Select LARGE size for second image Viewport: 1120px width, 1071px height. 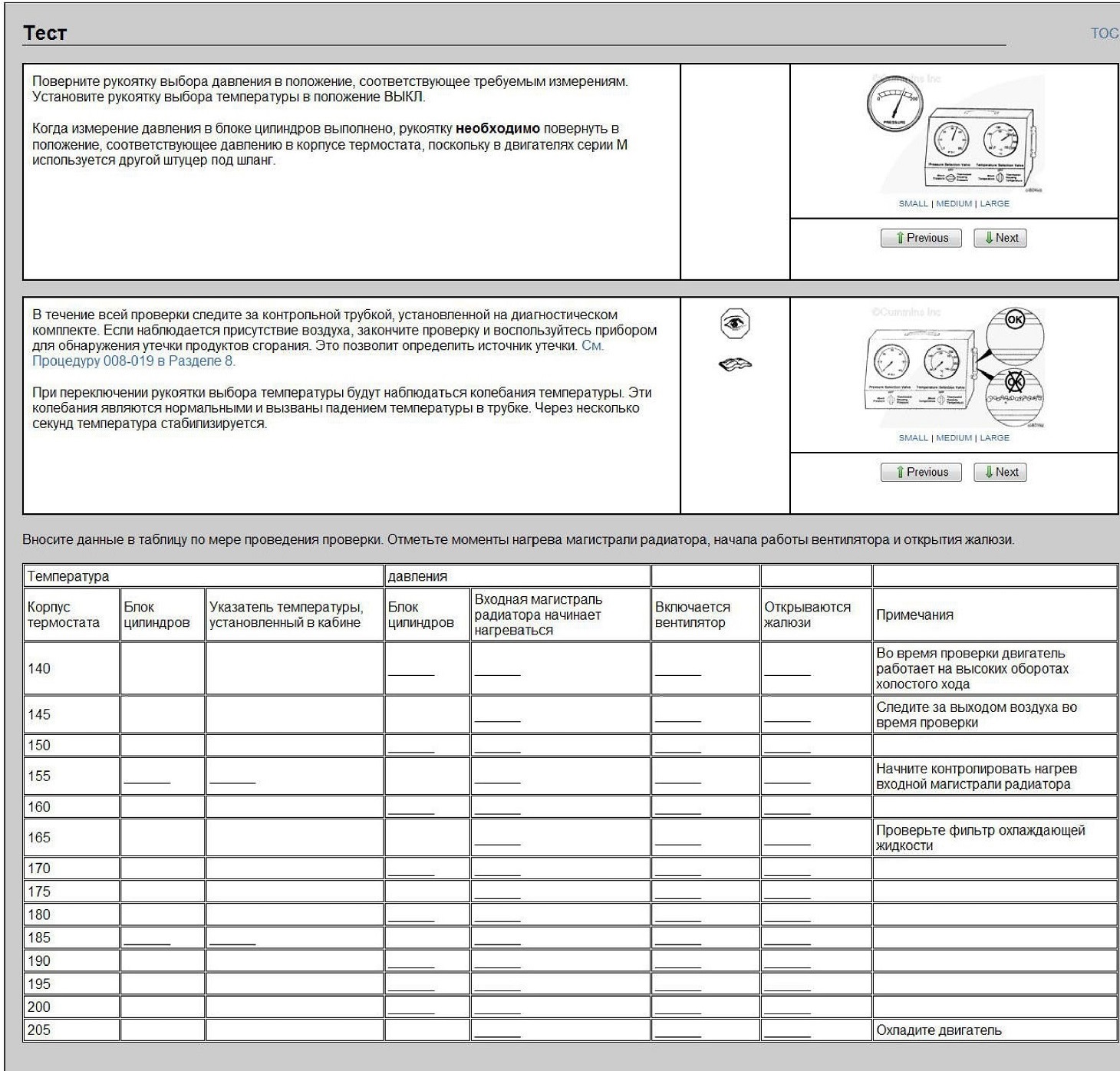coord(994,437)
